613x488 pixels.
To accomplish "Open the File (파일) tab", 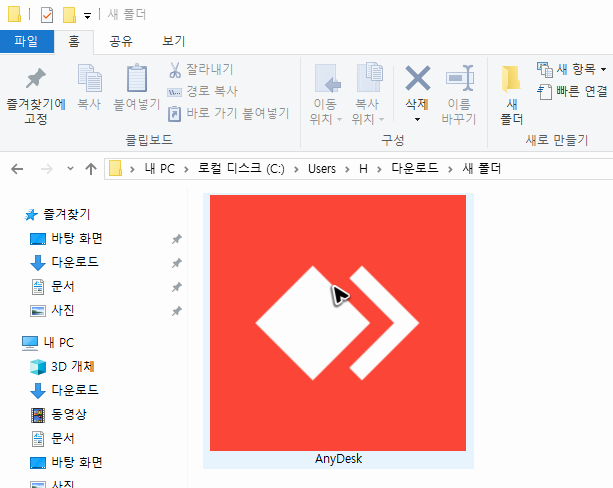I will coord(27,41).
